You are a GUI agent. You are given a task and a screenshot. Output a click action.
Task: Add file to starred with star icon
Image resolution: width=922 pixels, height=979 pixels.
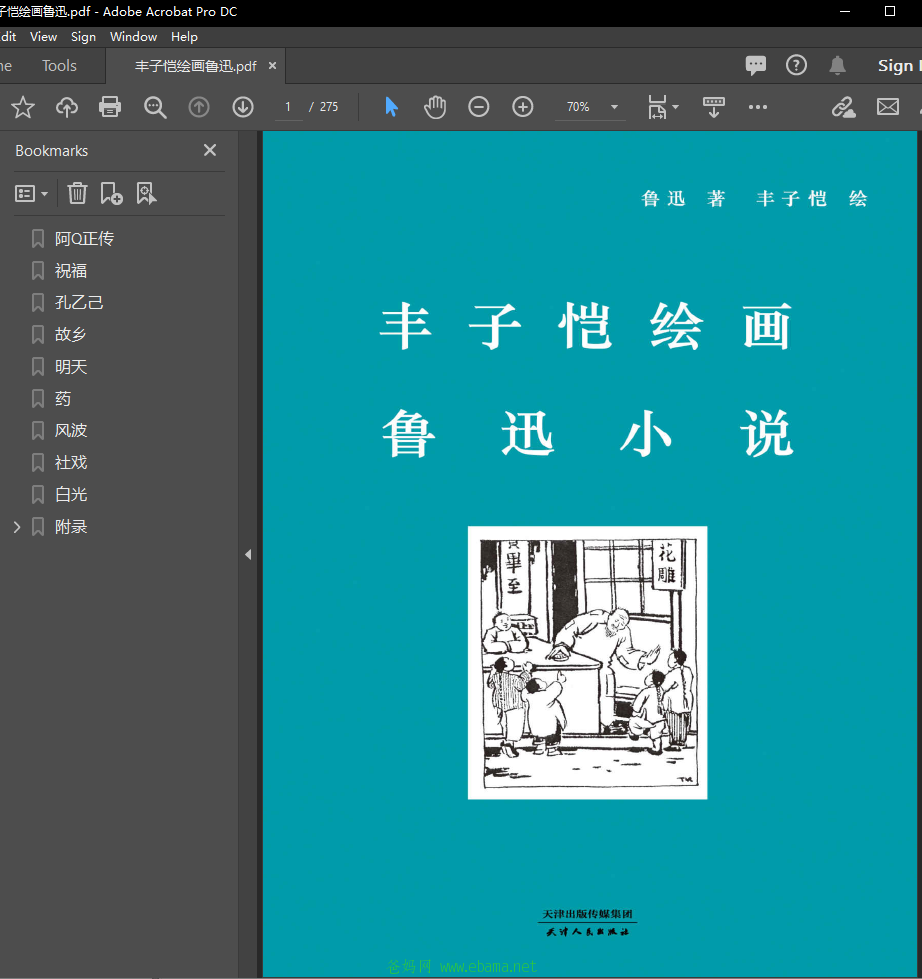(23, 107)
